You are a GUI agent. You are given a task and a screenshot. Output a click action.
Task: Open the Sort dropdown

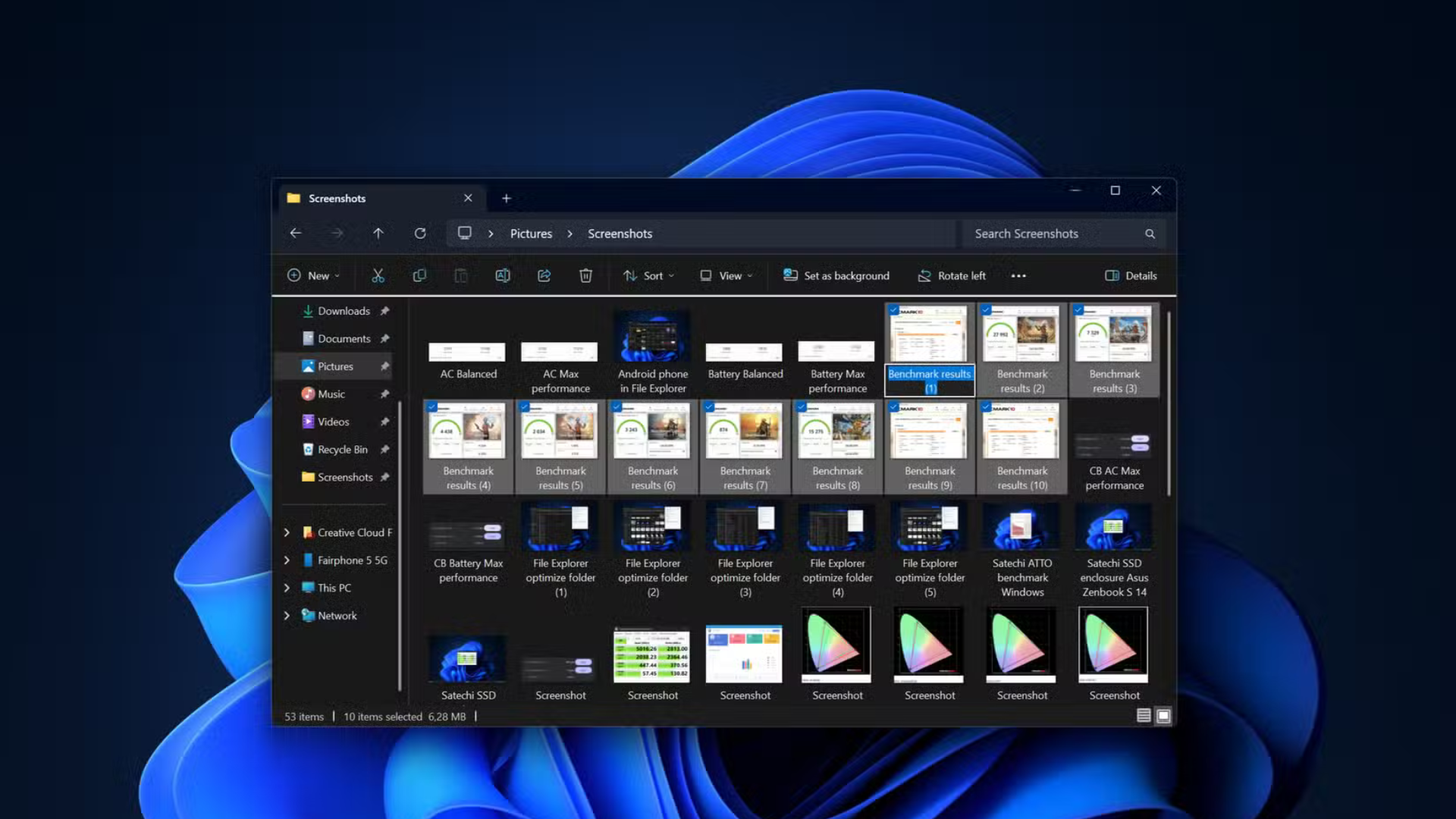(648, 275)
